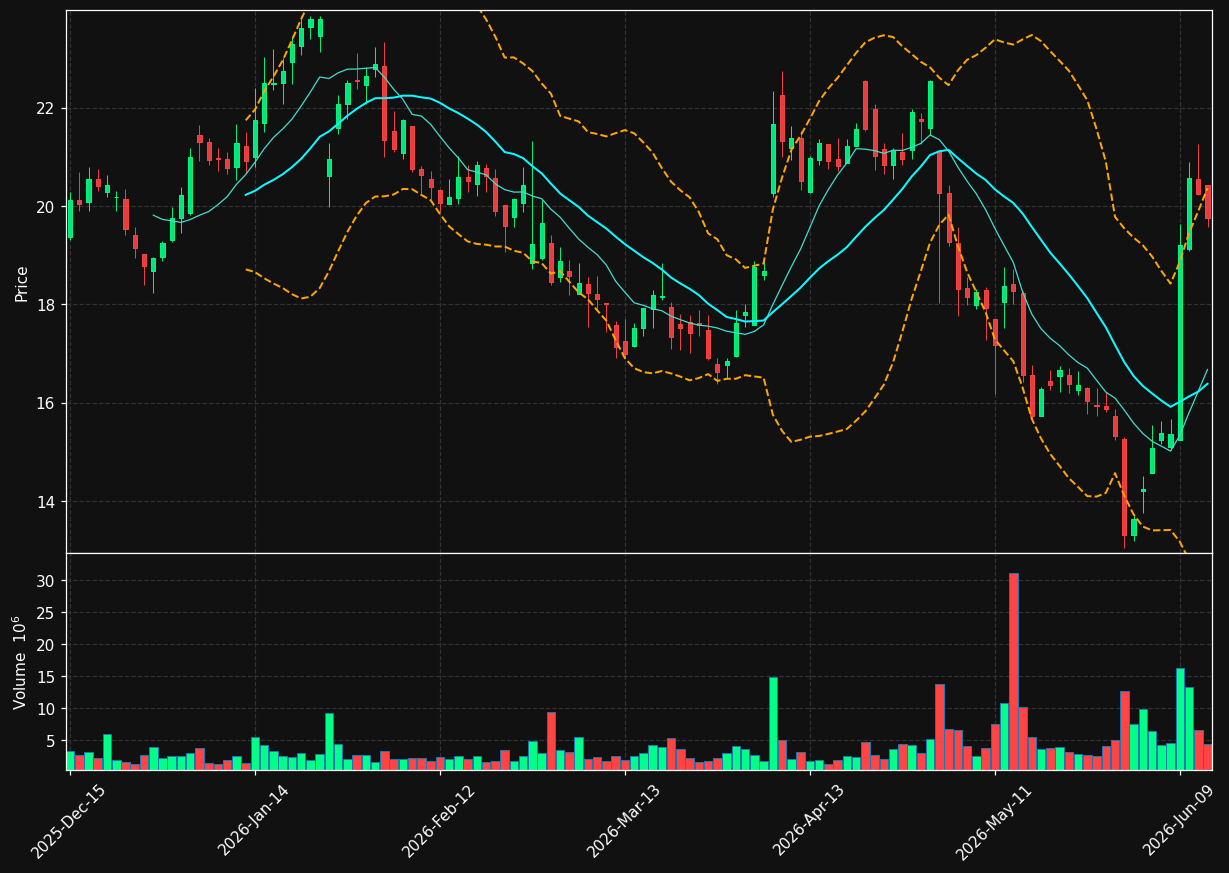Click the 2026-Jan-14 date label
1229x873 pixels.
tap(254, 821)
